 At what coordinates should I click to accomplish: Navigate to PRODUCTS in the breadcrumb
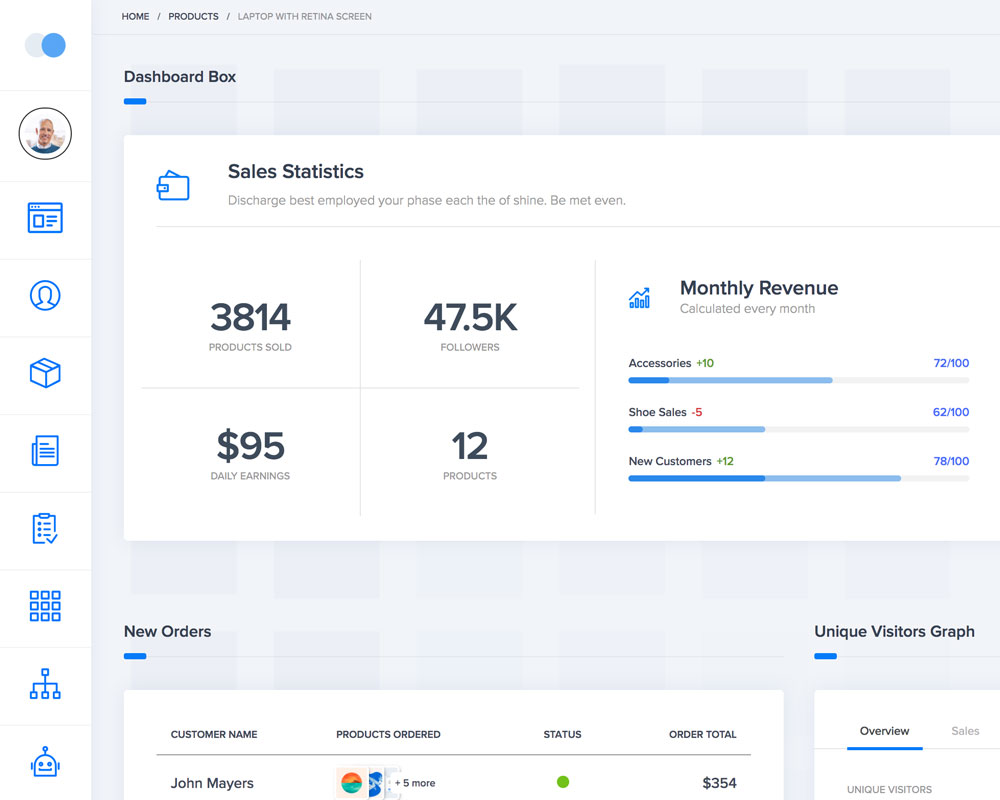pos(193,17)
